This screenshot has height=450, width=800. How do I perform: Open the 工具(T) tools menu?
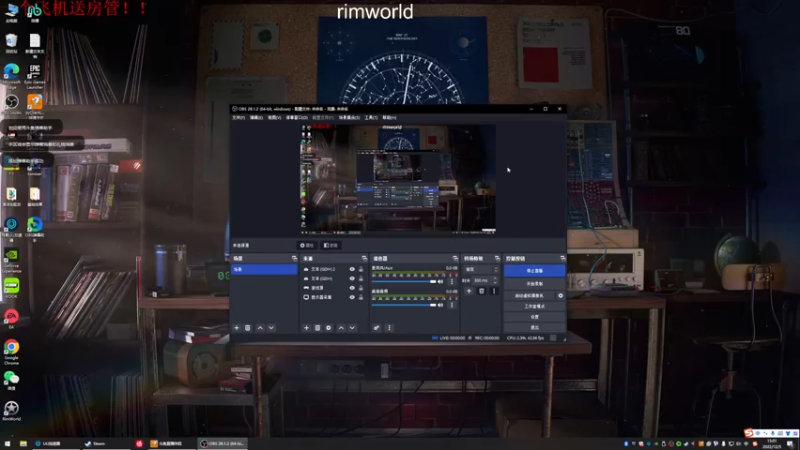(x=371, y=118)
